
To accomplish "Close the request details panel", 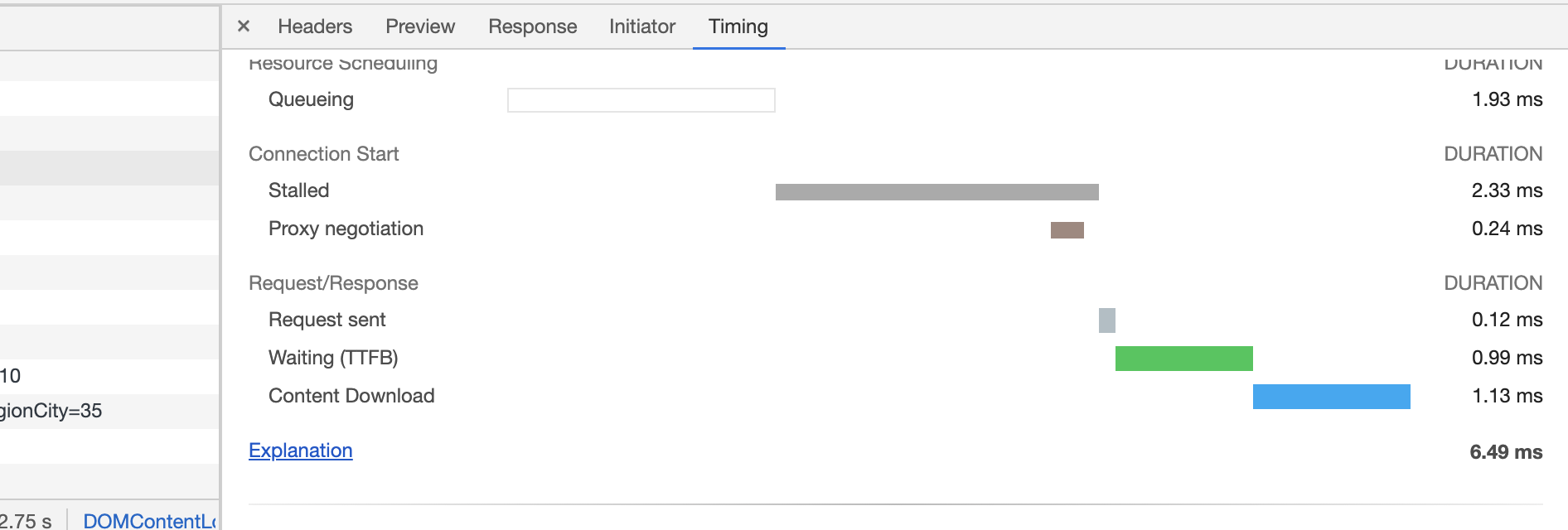I will [244, 26].
